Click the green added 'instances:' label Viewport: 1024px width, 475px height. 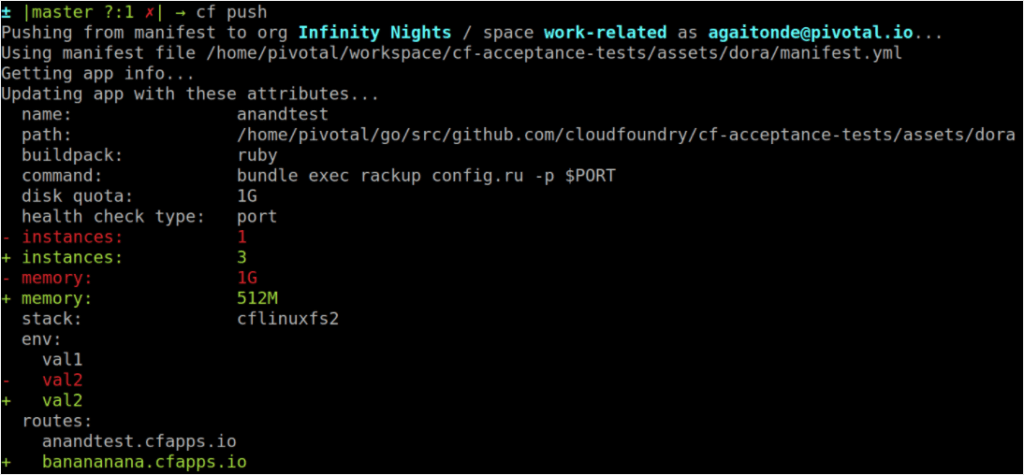pyautogui.click(x=72, y=257)
